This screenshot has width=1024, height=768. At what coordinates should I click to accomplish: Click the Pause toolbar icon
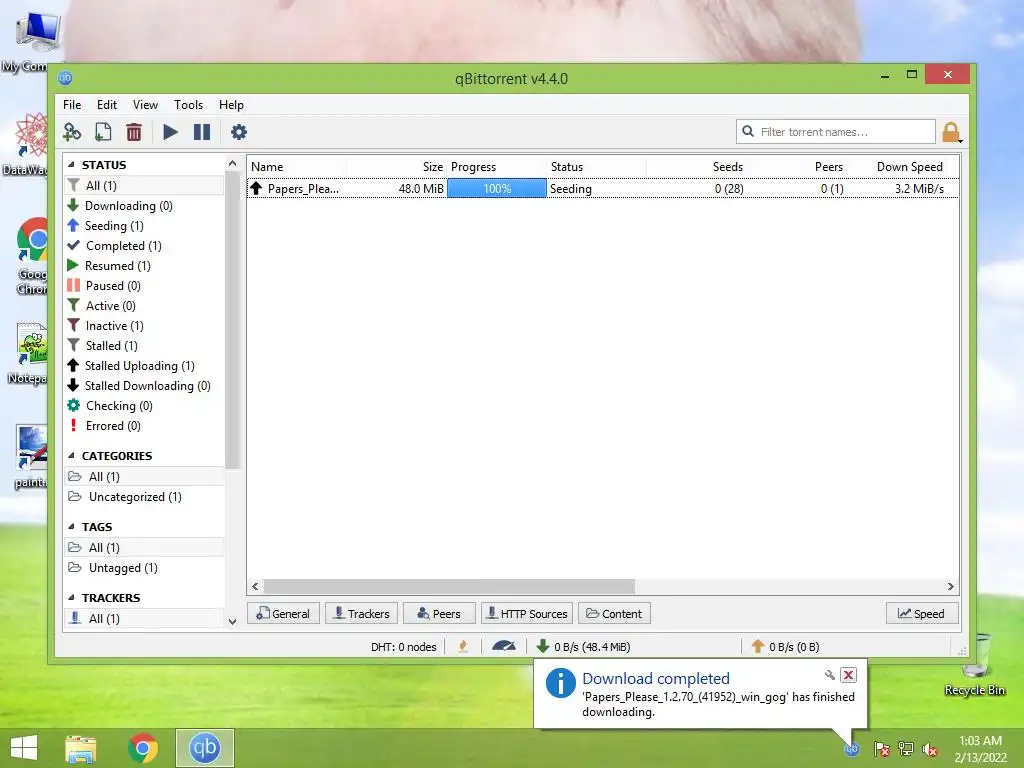pos(202,132)
